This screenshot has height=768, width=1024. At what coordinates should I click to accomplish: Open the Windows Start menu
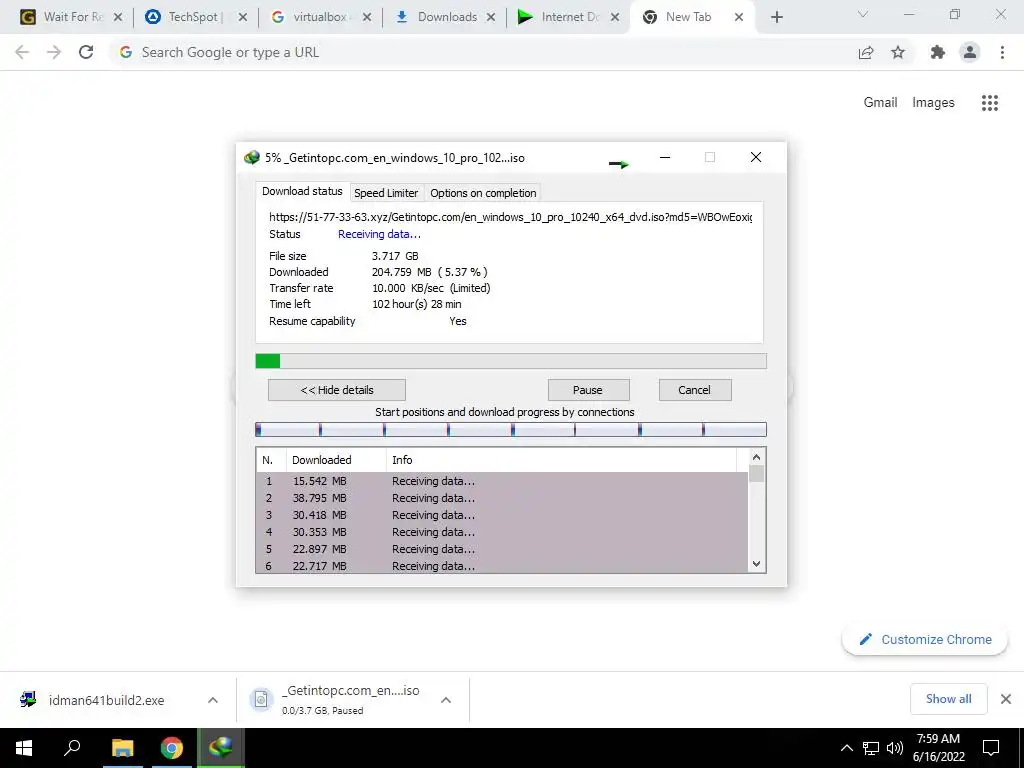coord(24,748)
